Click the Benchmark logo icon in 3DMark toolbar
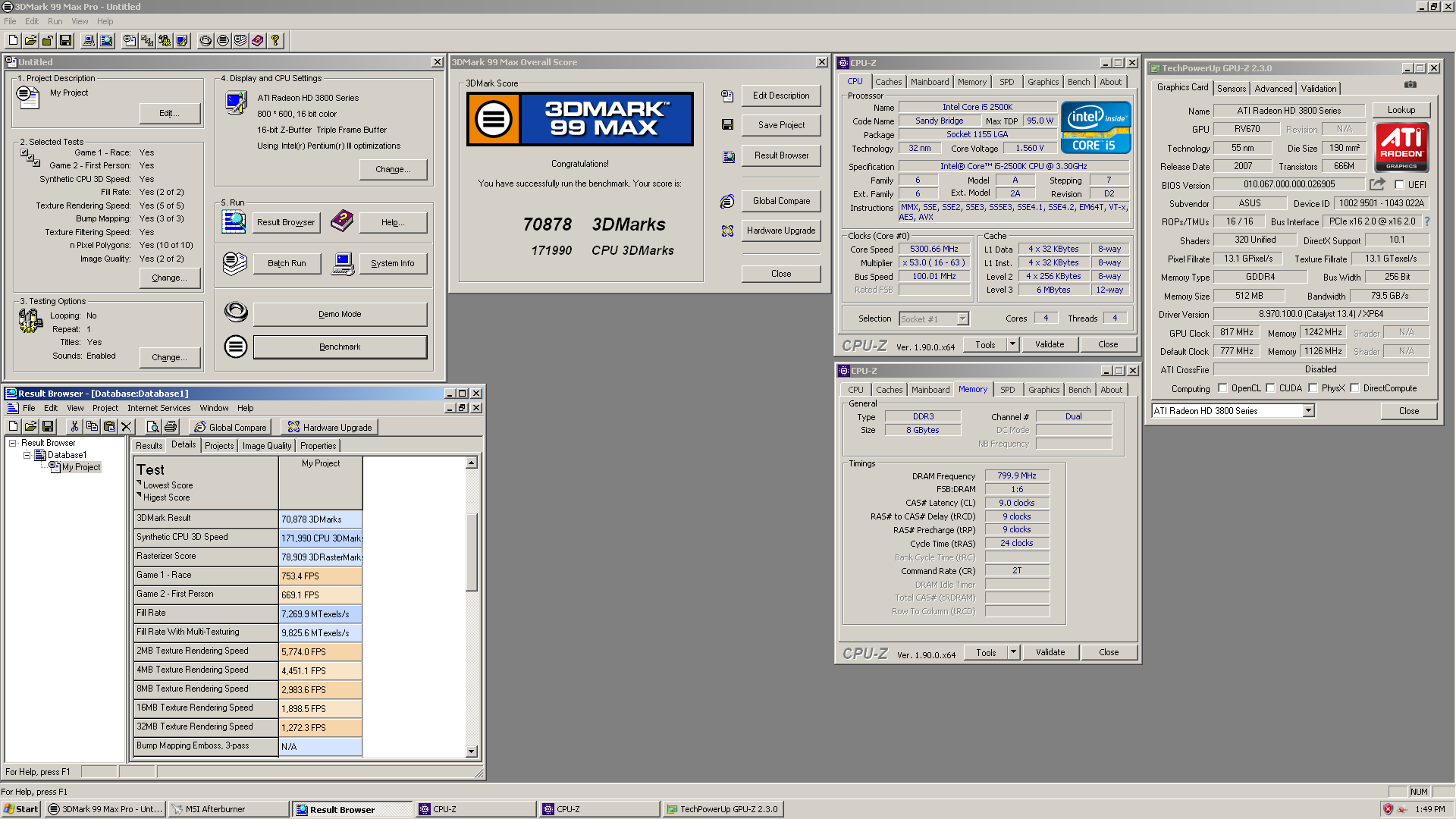Viewport: 1456px width, 819px height. tap(223, 41)
